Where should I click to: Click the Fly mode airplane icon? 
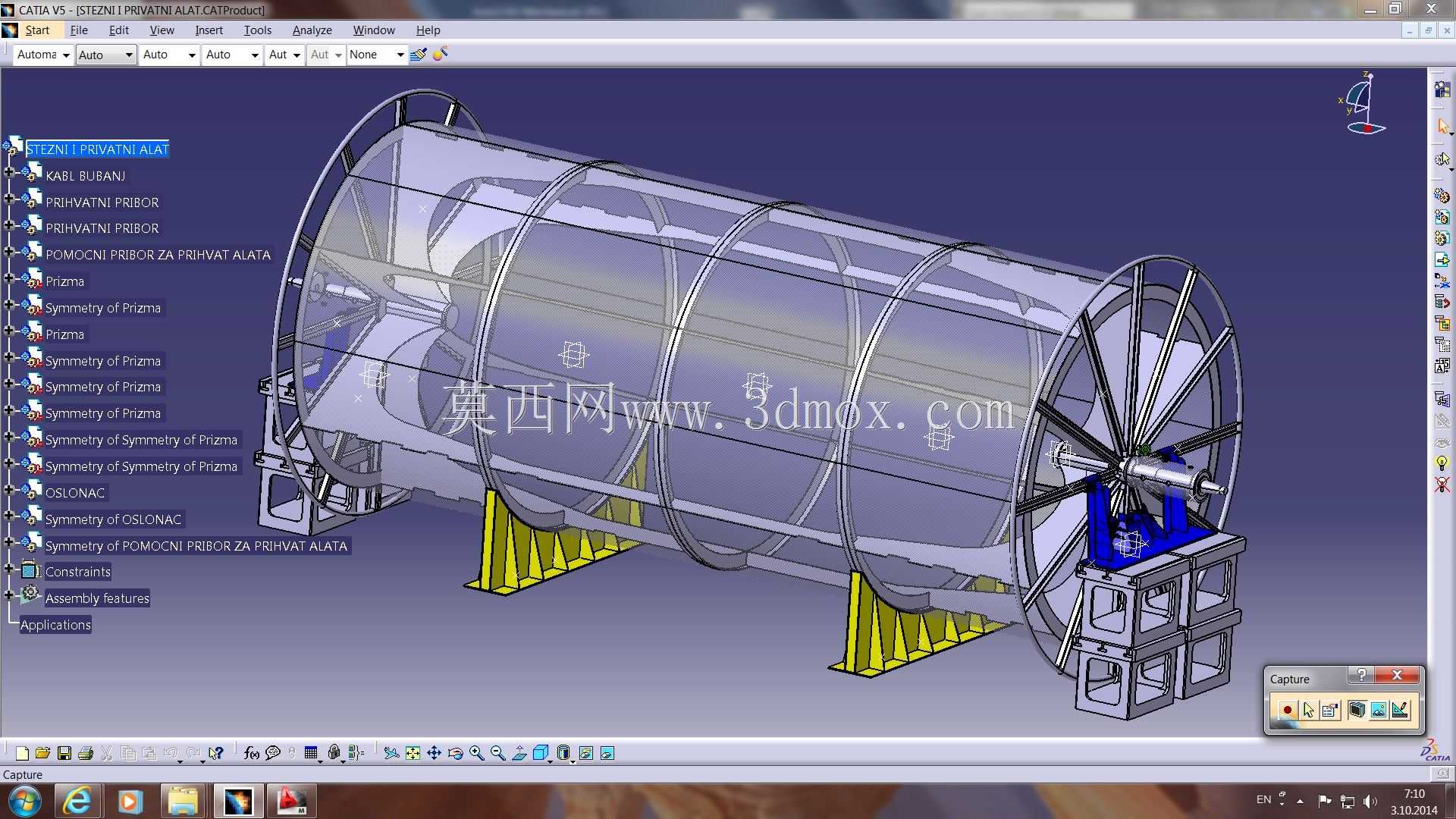point(391,753)
